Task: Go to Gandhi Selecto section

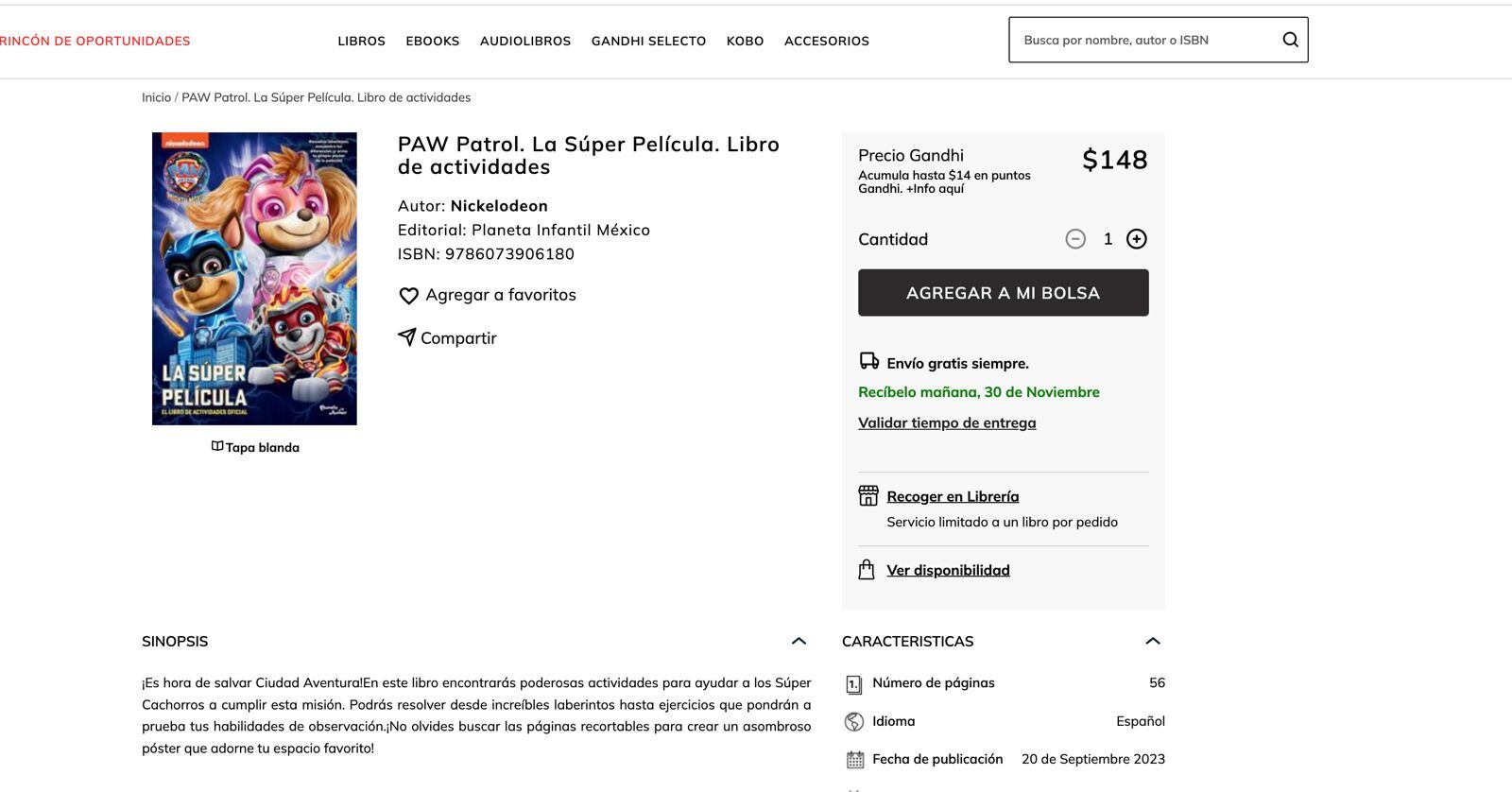Action: 648,41
